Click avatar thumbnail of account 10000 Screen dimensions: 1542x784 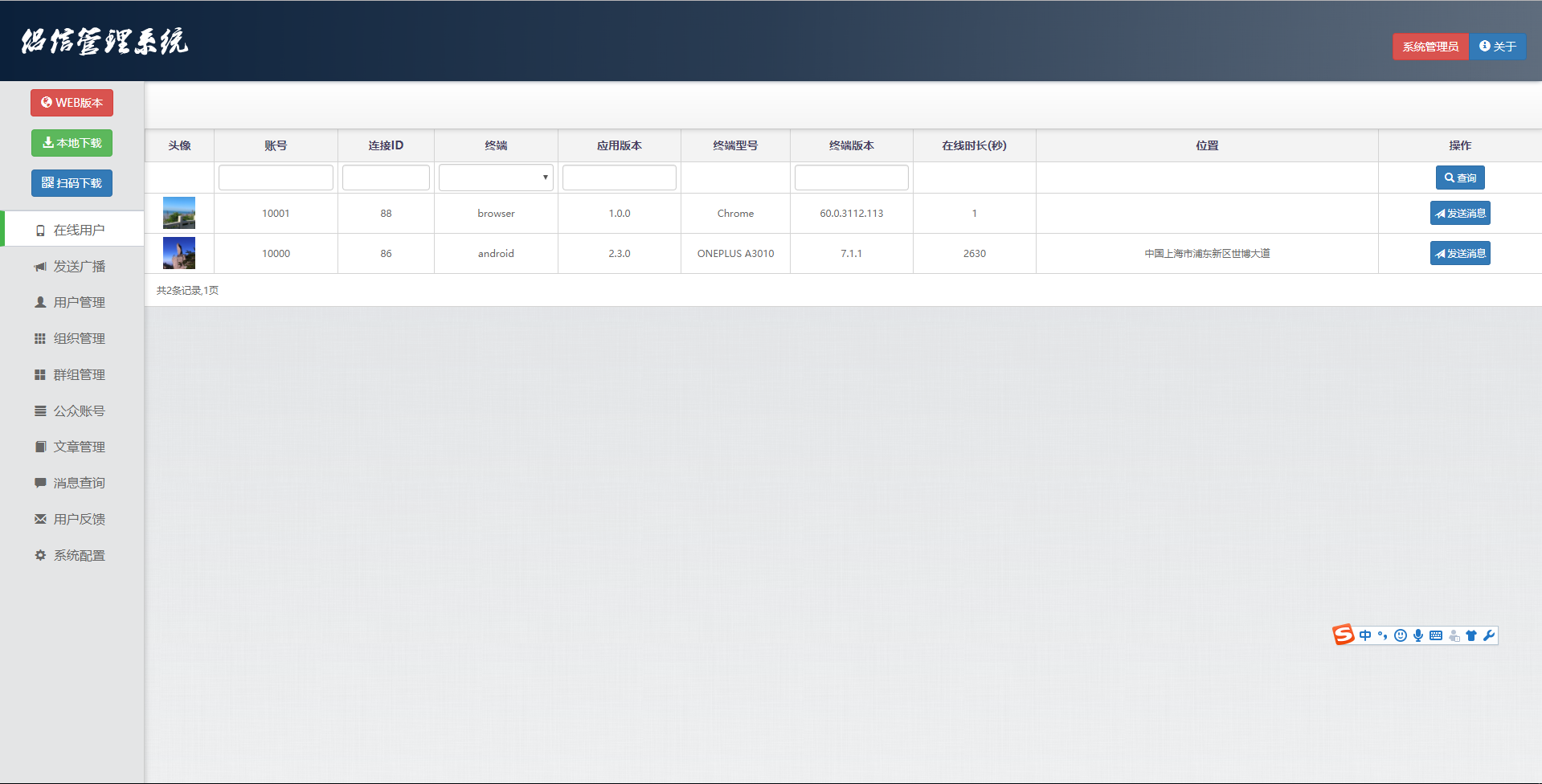tap(179, 254)
